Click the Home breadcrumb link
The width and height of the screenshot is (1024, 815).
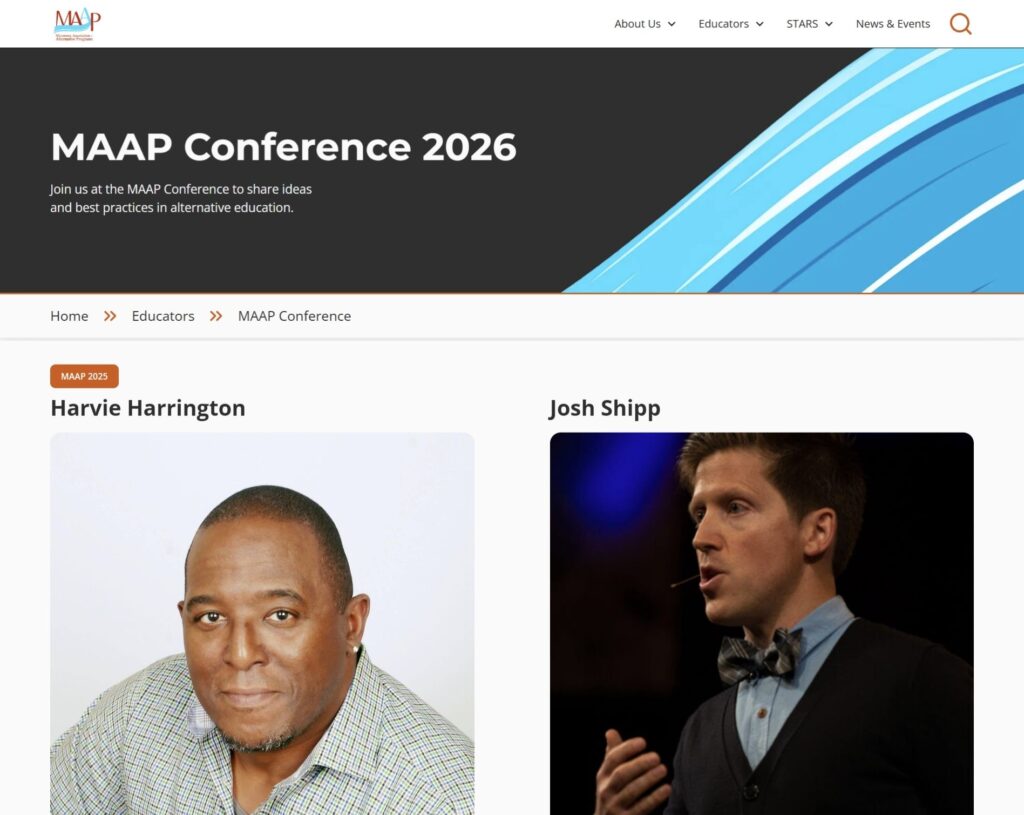pos(69,316)
